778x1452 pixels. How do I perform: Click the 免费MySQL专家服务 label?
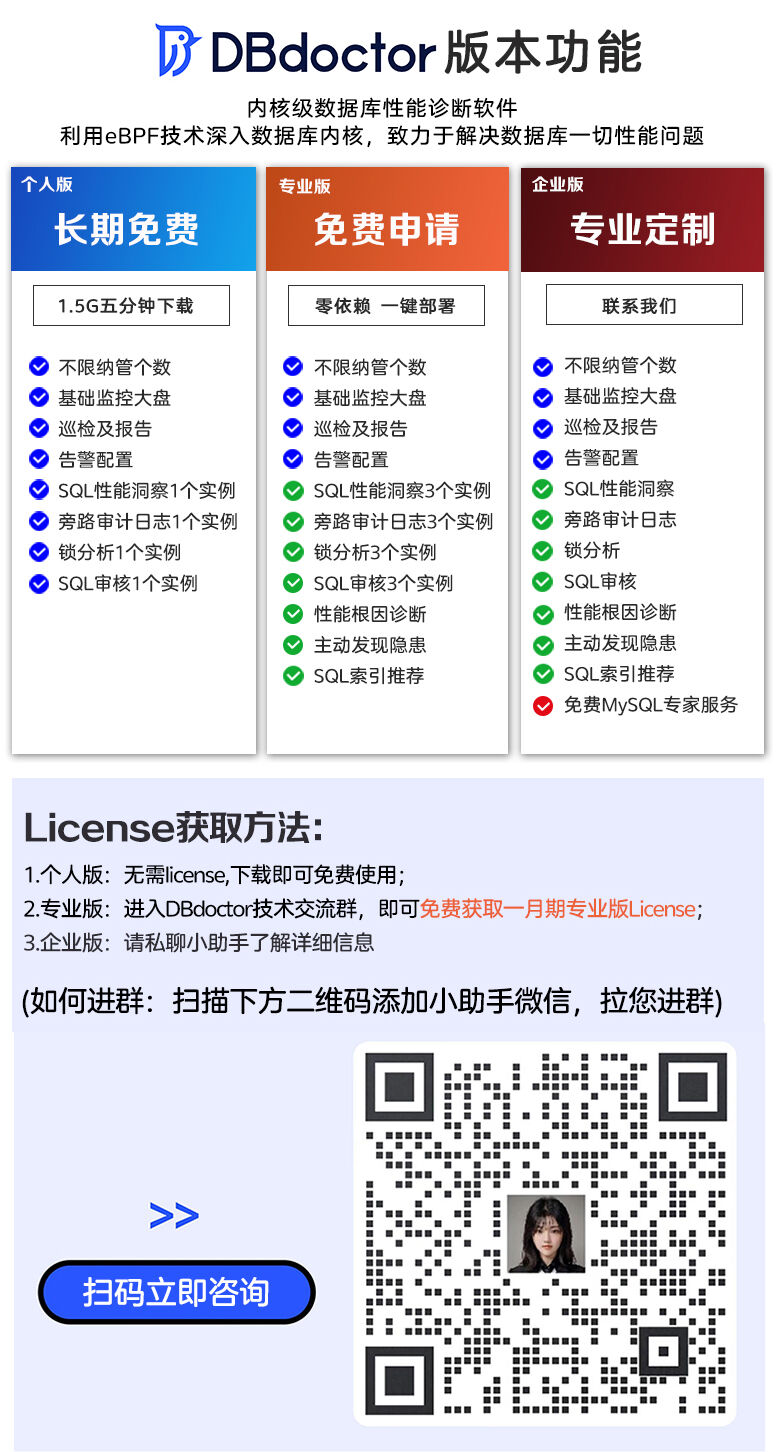point(651,705)
